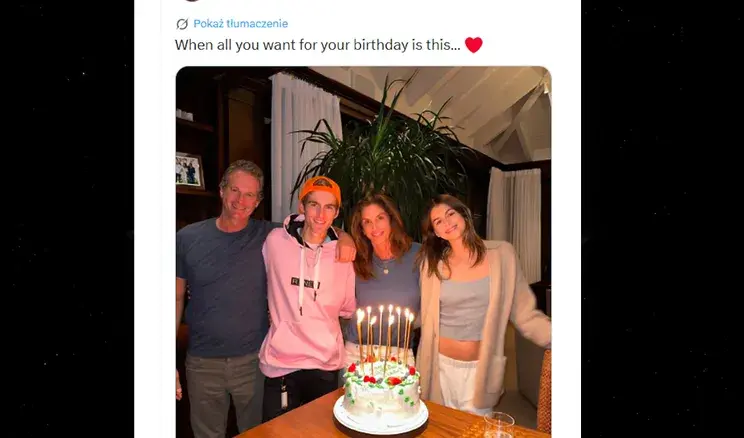Click the drinking glass on the table
The image size is (744, 438).
499,425
